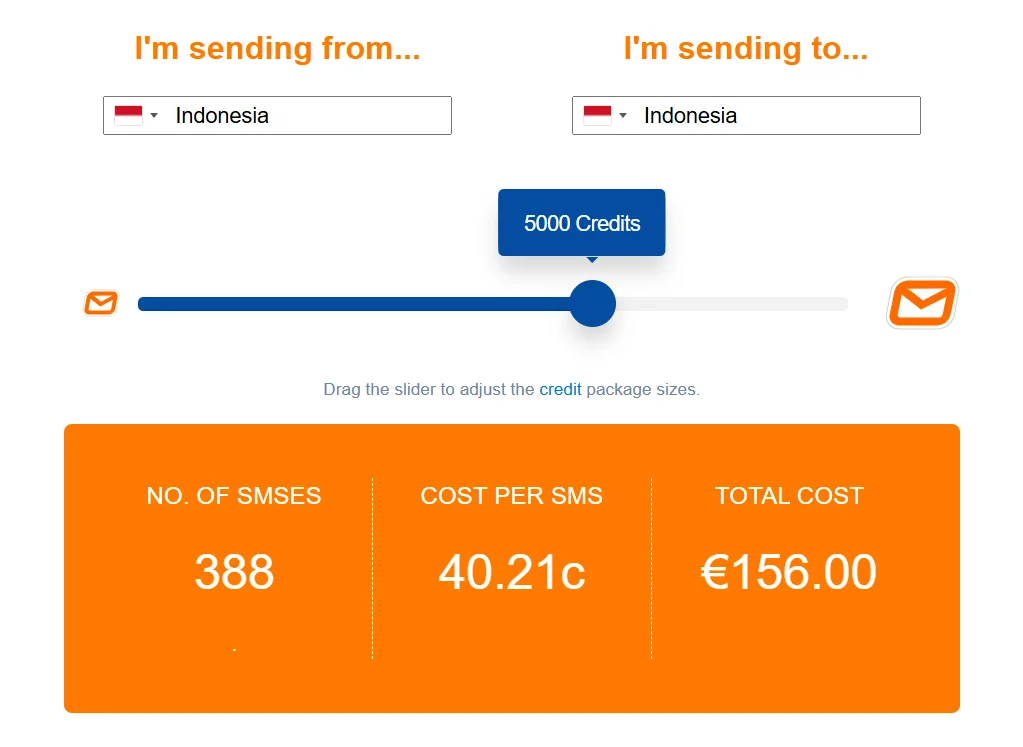
Task: Select the sending-from Indonesia country field
Action: 300,116
